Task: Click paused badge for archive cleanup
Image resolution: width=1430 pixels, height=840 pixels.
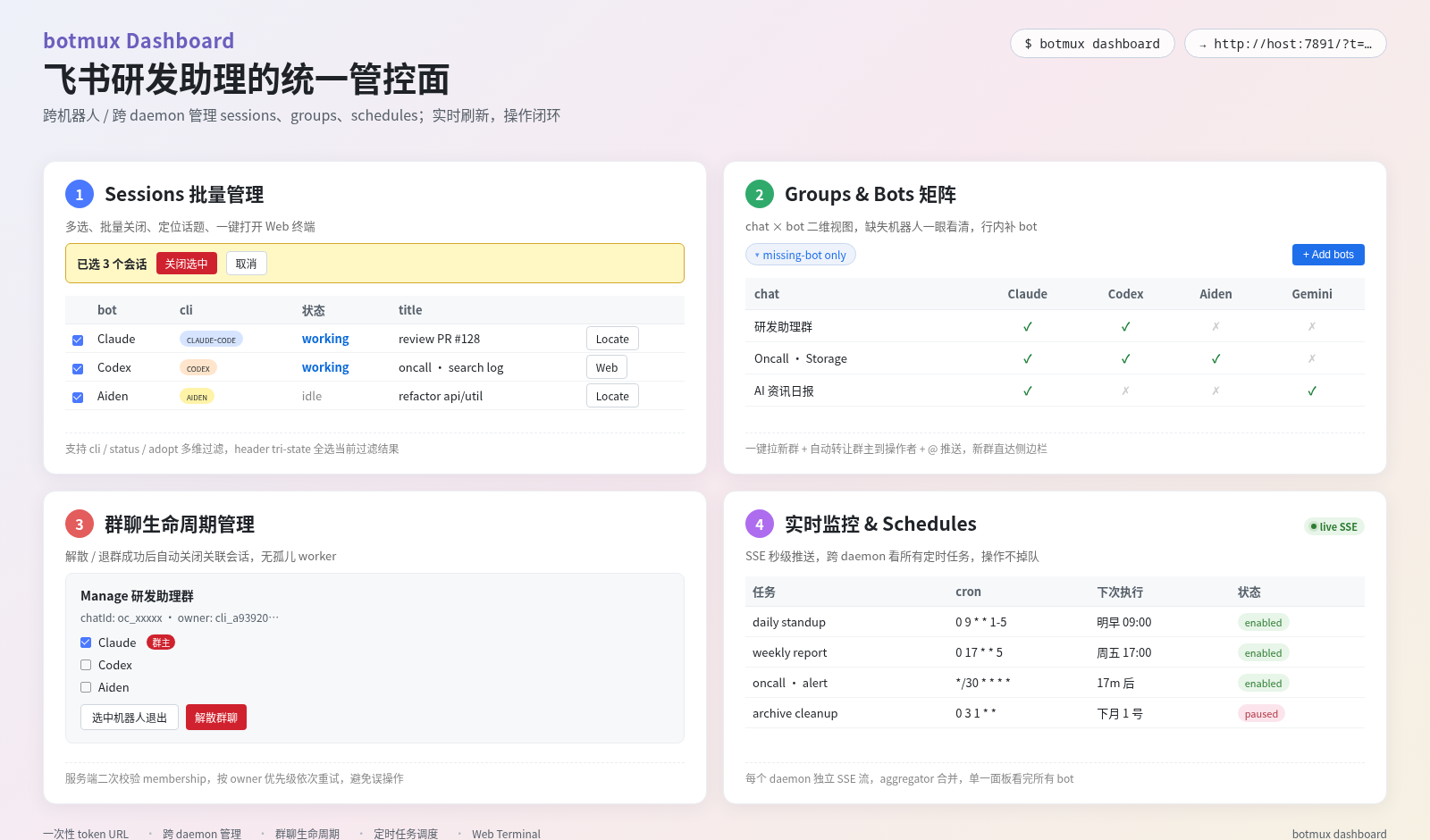Action: tap(1261, 714)
